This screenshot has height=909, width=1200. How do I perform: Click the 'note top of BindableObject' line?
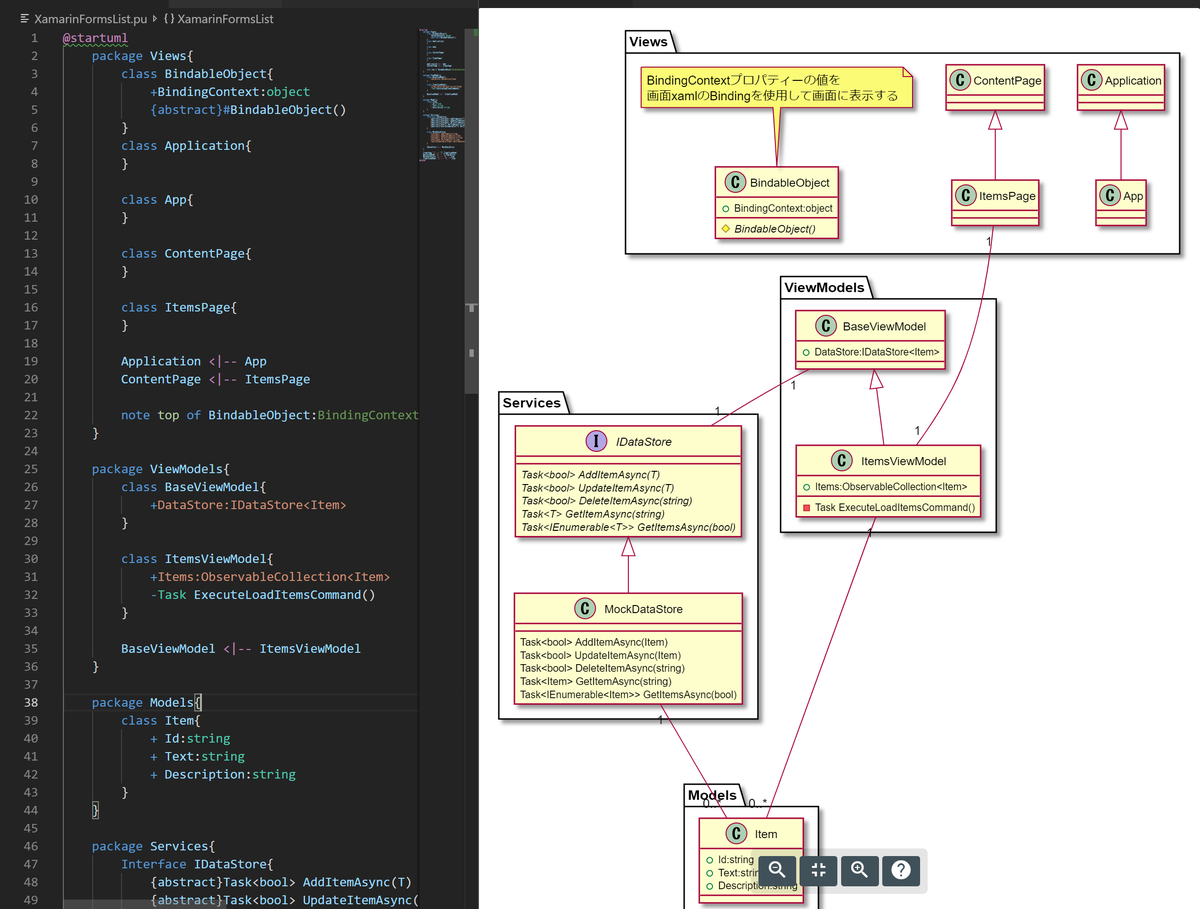tap(269, 415)
